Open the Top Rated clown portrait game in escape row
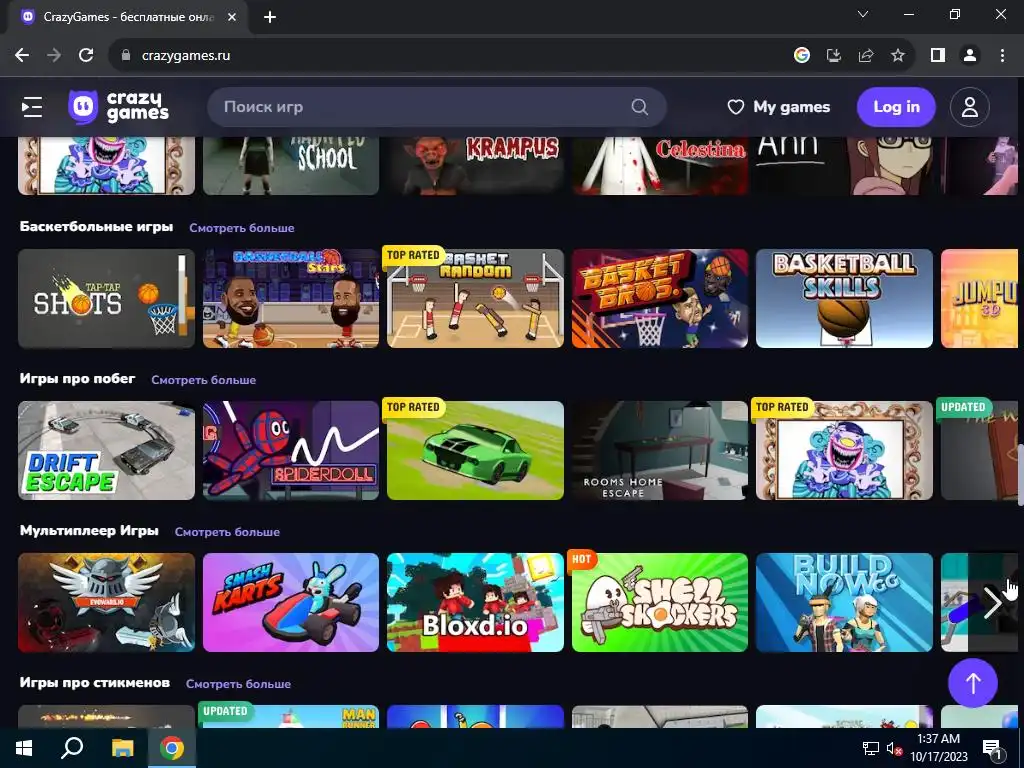 point(844,451)
